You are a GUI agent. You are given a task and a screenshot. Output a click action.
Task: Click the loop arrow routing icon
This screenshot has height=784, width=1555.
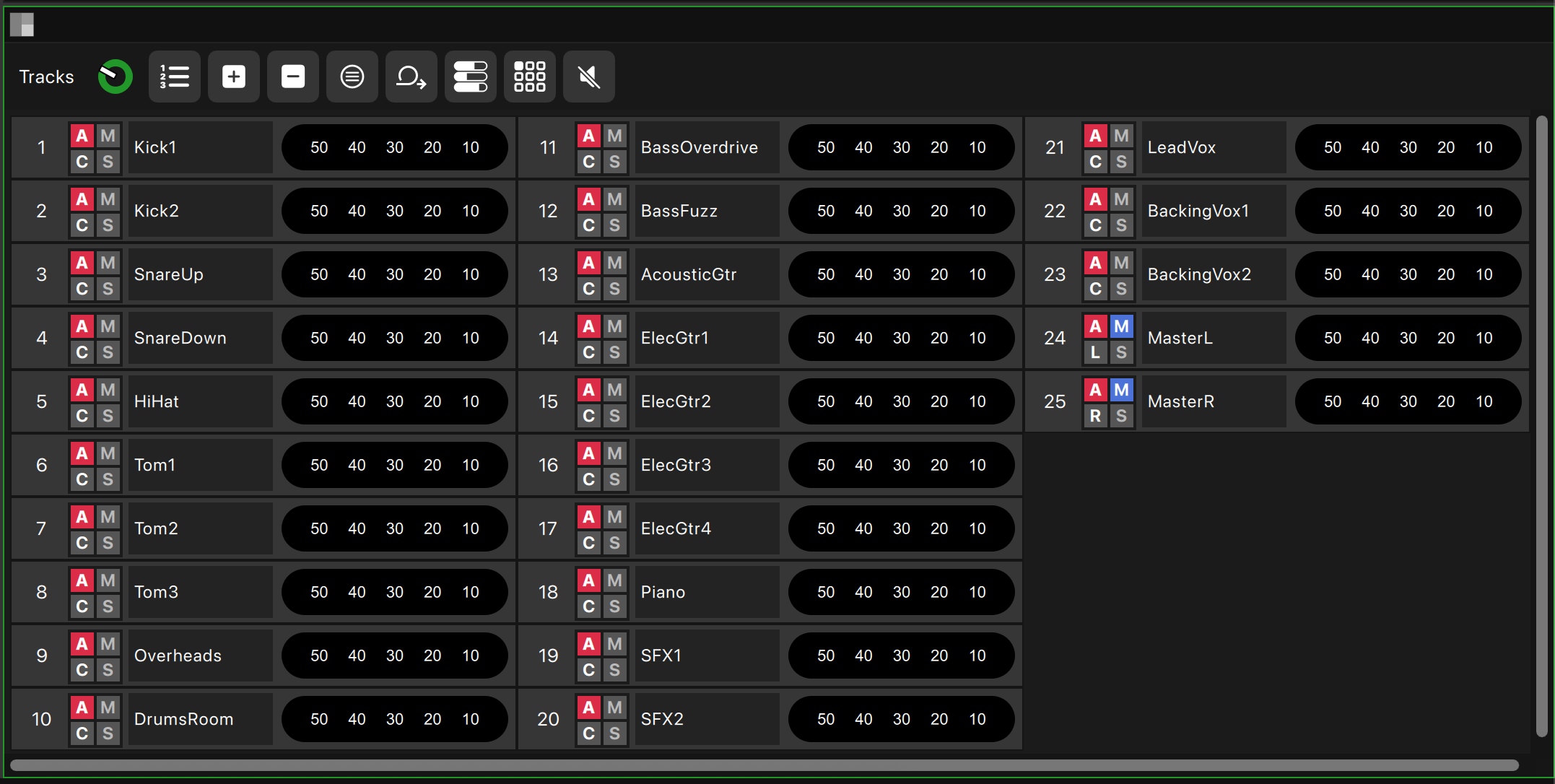coord(411,77)
